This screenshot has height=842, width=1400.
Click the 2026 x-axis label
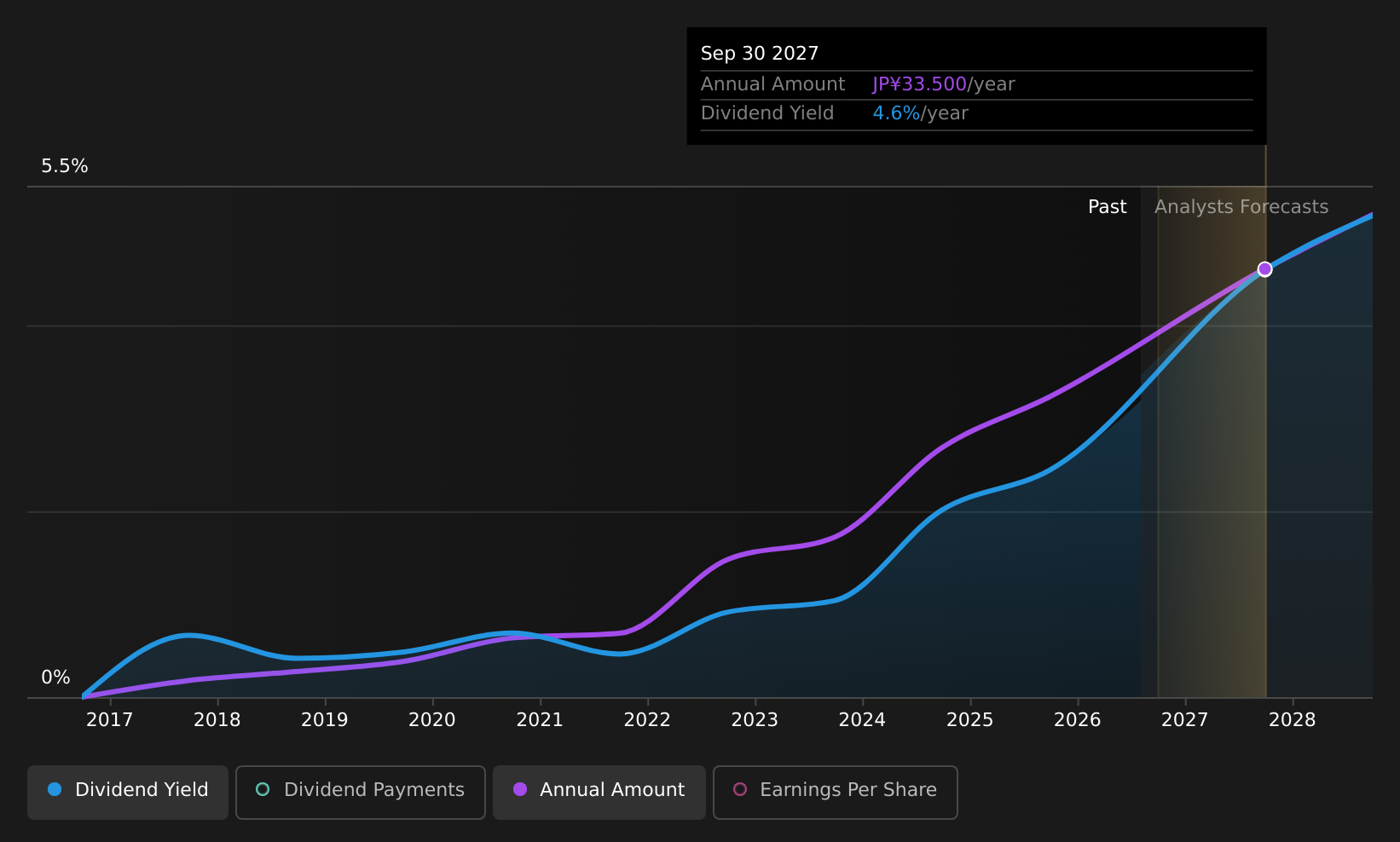[x=1078, y=720]
